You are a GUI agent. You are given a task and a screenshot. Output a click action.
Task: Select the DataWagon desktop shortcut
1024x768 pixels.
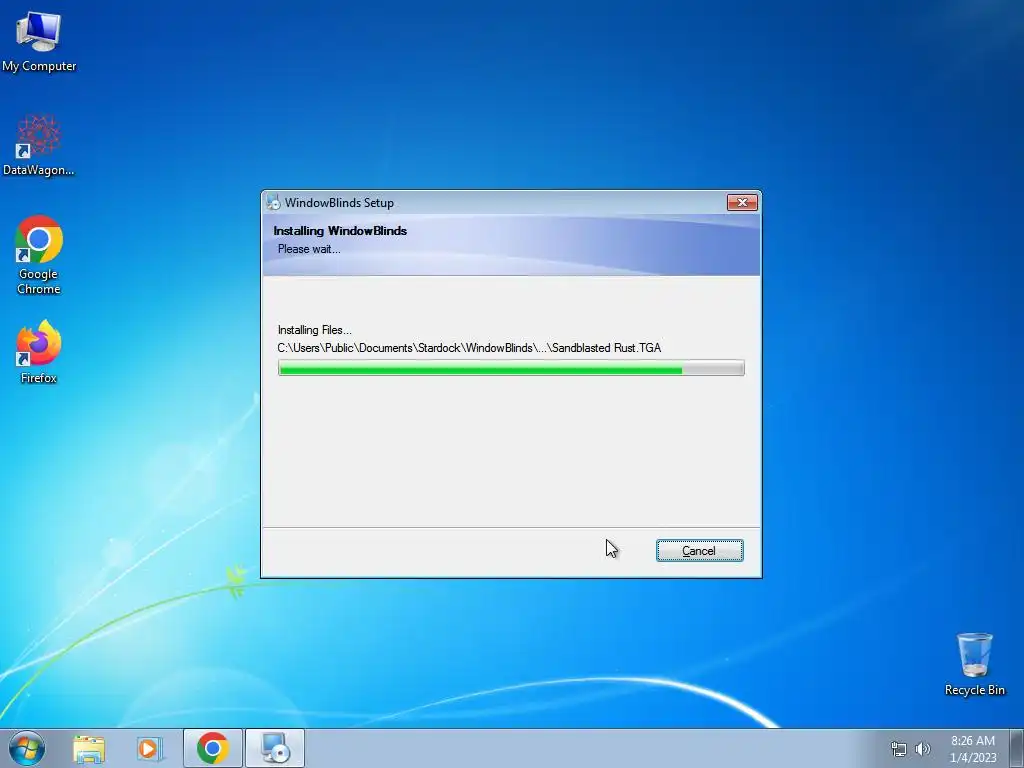coord(39,145)
